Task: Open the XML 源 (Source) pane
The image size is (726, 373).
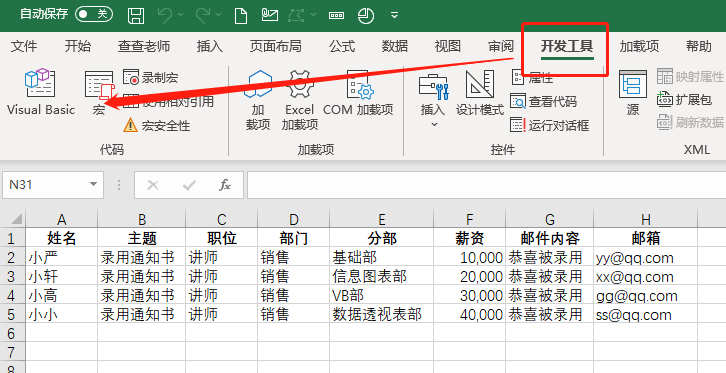Action: point(632,93)
